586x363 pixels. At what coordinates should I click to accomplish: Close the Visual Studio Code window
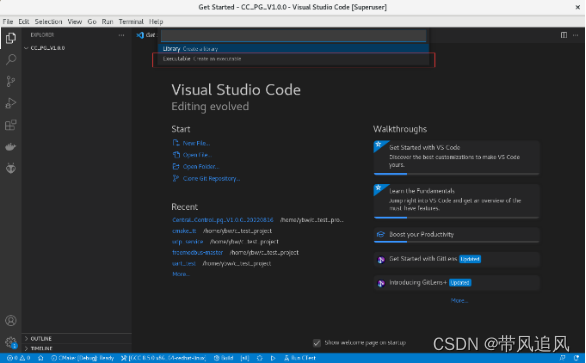pos(577,7)
